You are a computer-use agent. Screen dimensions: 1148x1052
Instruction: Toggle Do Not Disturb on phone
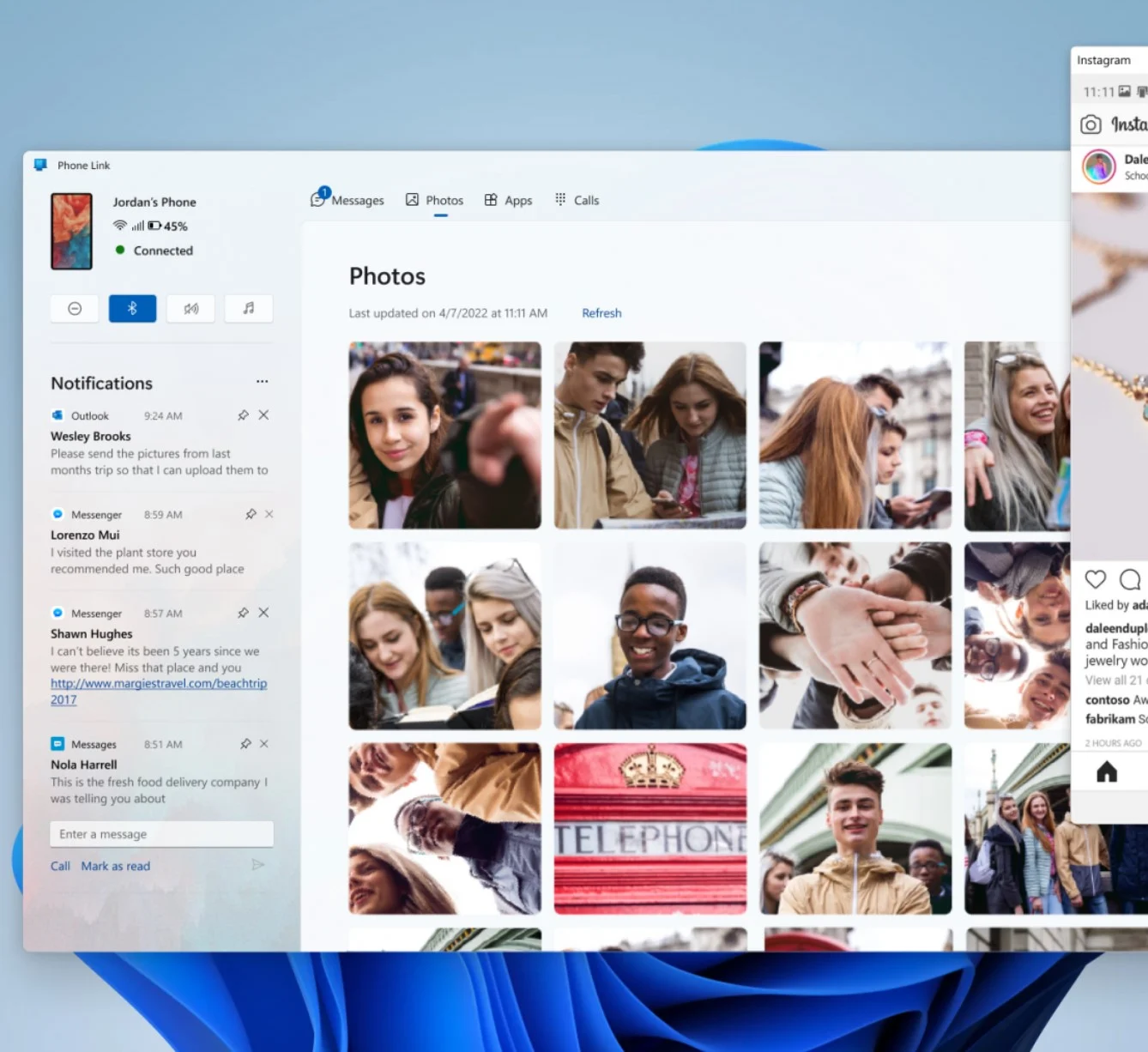[x=75, y=309]
